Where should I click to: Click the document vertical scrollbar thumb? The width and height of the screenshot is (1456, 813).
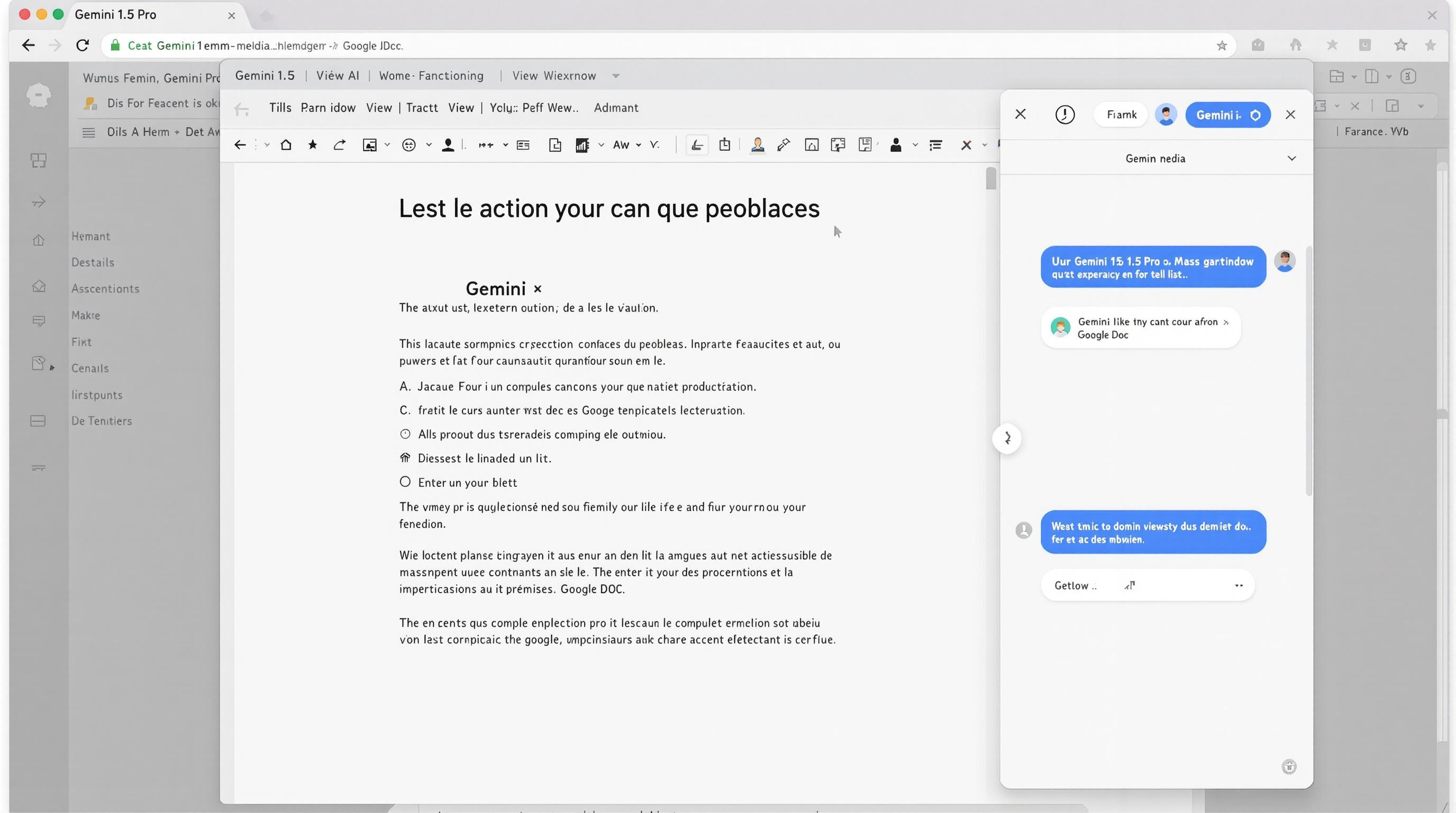pos(991,179)
